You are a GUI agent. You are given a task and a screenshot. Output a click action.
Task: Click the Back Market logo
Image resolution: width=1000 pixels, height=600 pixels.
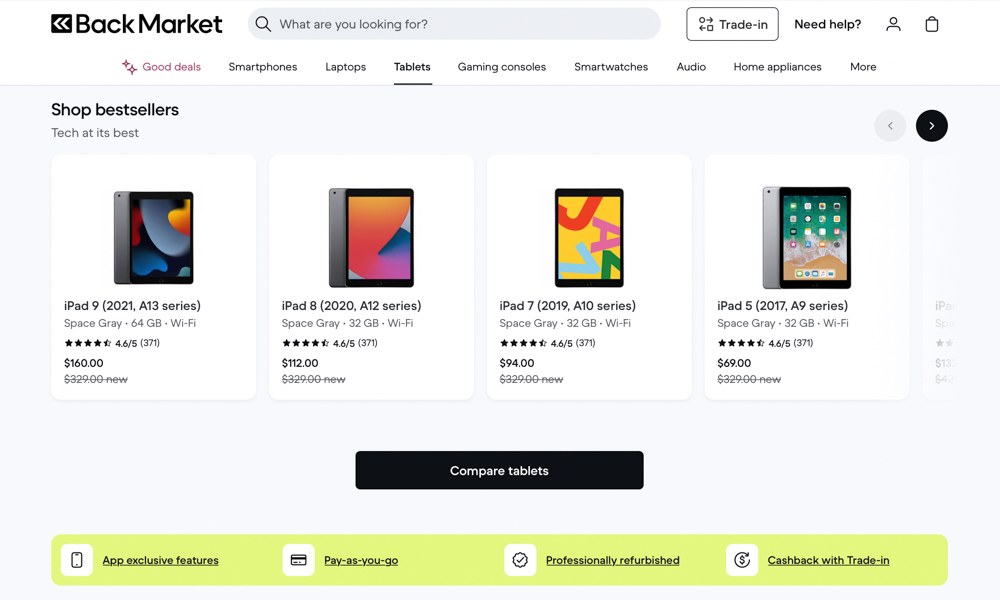[x=136, y=24]
